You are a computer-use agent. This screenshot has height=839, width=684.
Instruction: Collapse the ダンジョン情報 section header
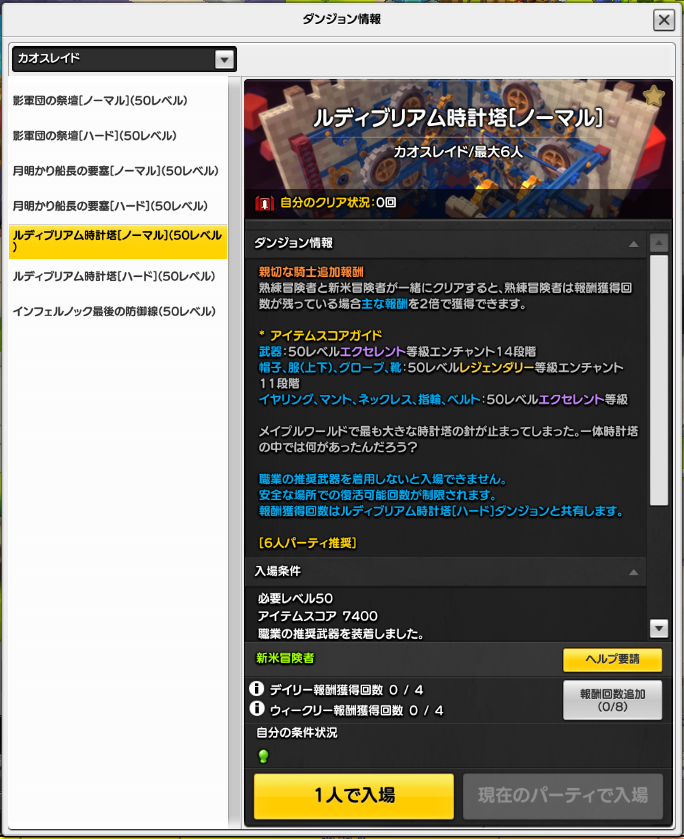coord(445,243)
